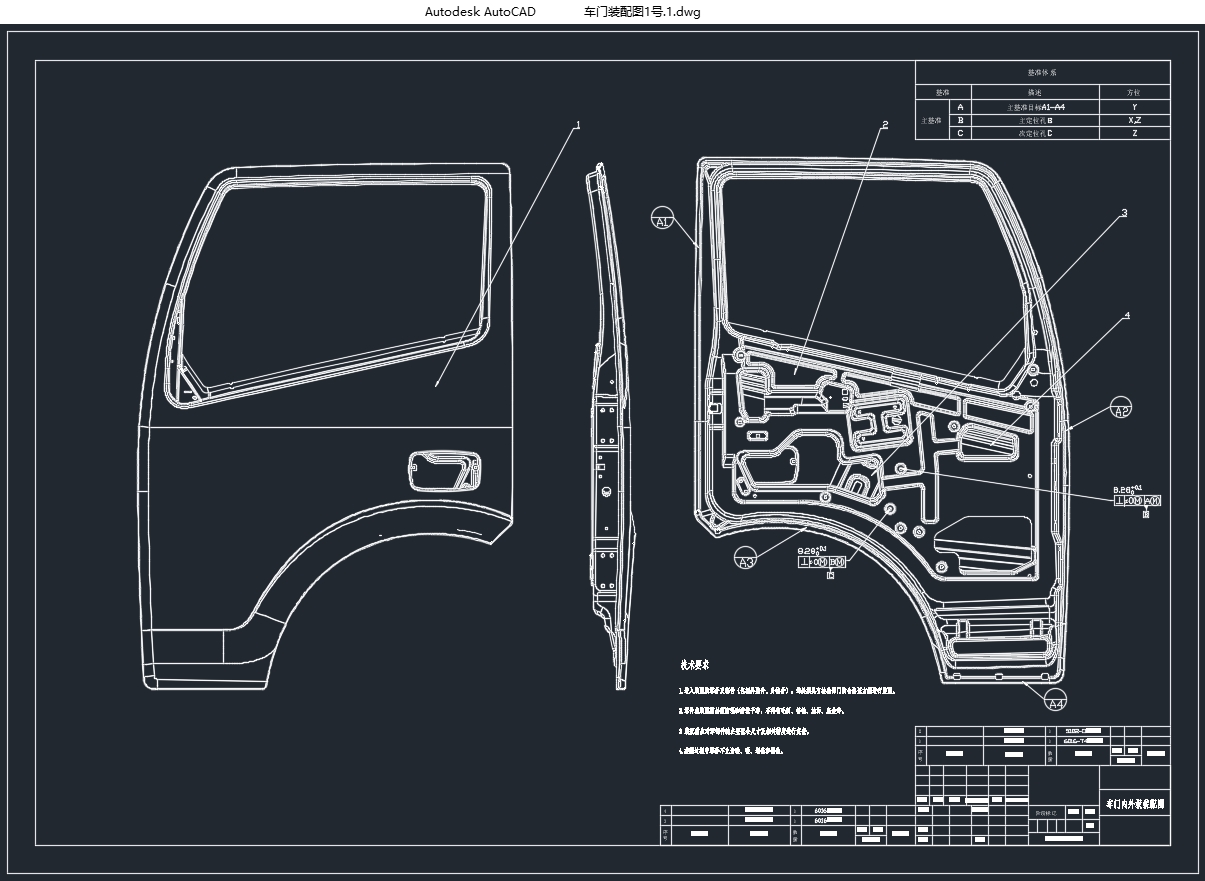Click the tolerance frame near balloon A3
Image resolution: width=1205 pixels, height=881 pixels.
(x=822, y=562)
